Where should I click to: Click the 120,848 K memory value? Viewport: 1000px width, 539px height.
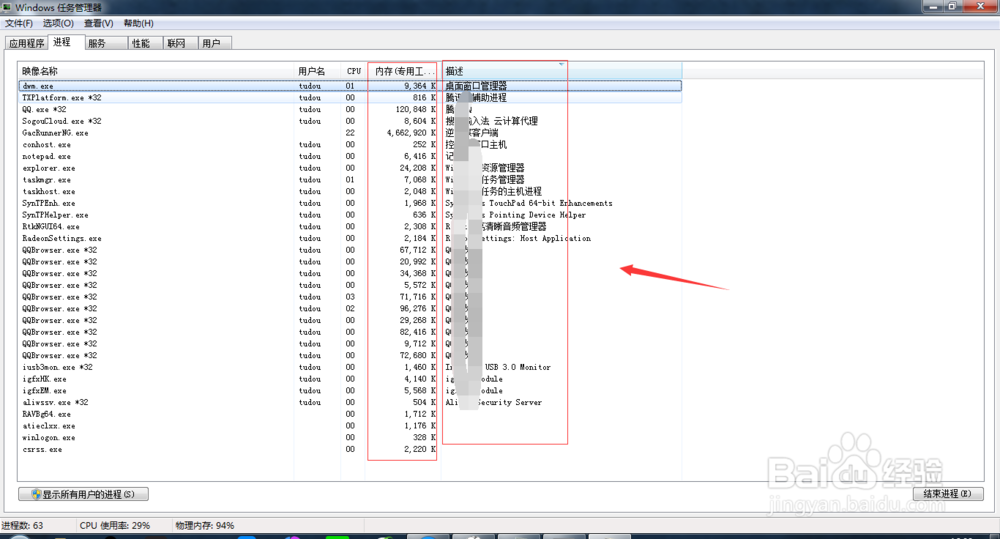coord(416,109)
